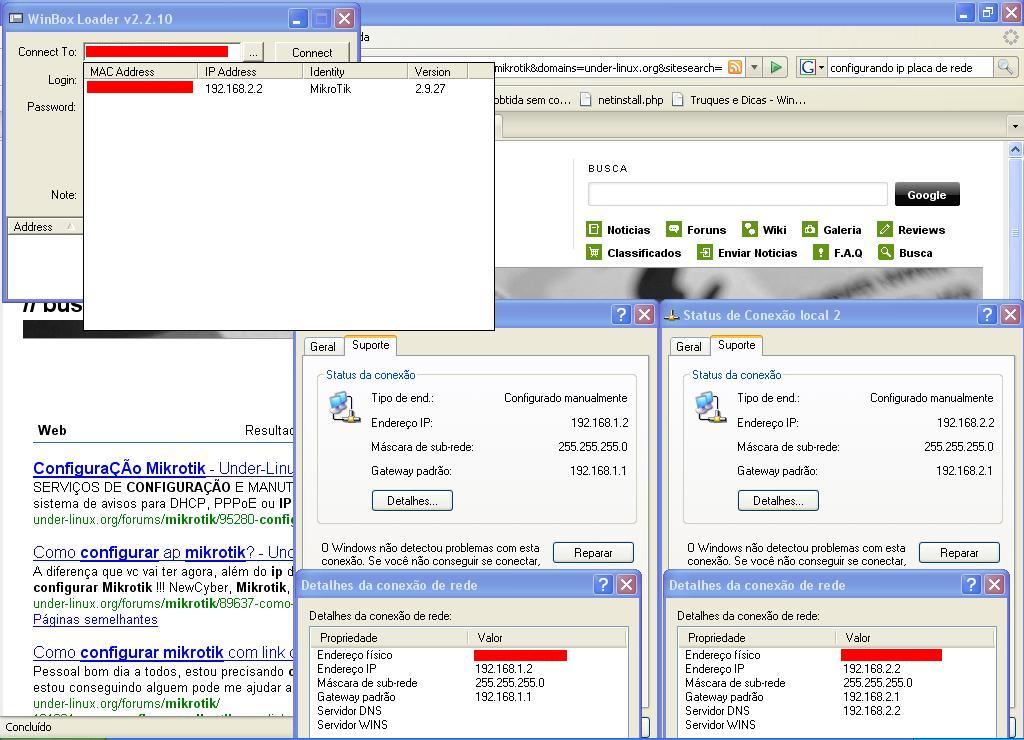Click Reparar button in Conexão local 2
The height and width of the screenshot is (740, 1024).
(x=959, y=553)
